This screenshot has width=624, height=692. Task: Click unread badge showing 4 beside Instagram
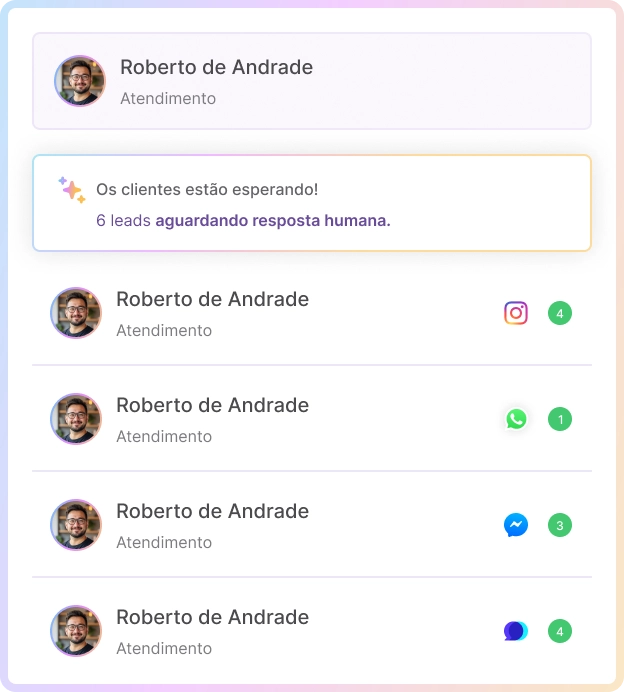click(560, 313)
